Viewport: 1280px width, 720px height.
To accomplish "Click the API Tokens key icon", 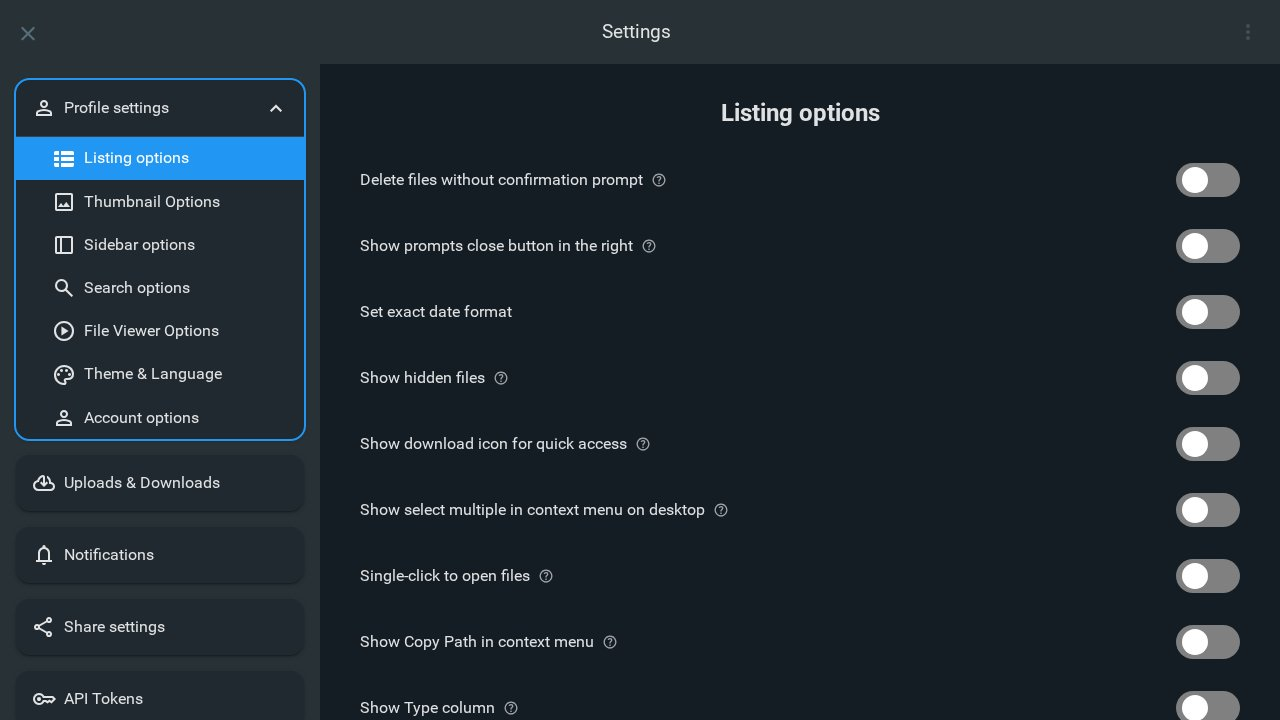I will (x=44, y=699).
